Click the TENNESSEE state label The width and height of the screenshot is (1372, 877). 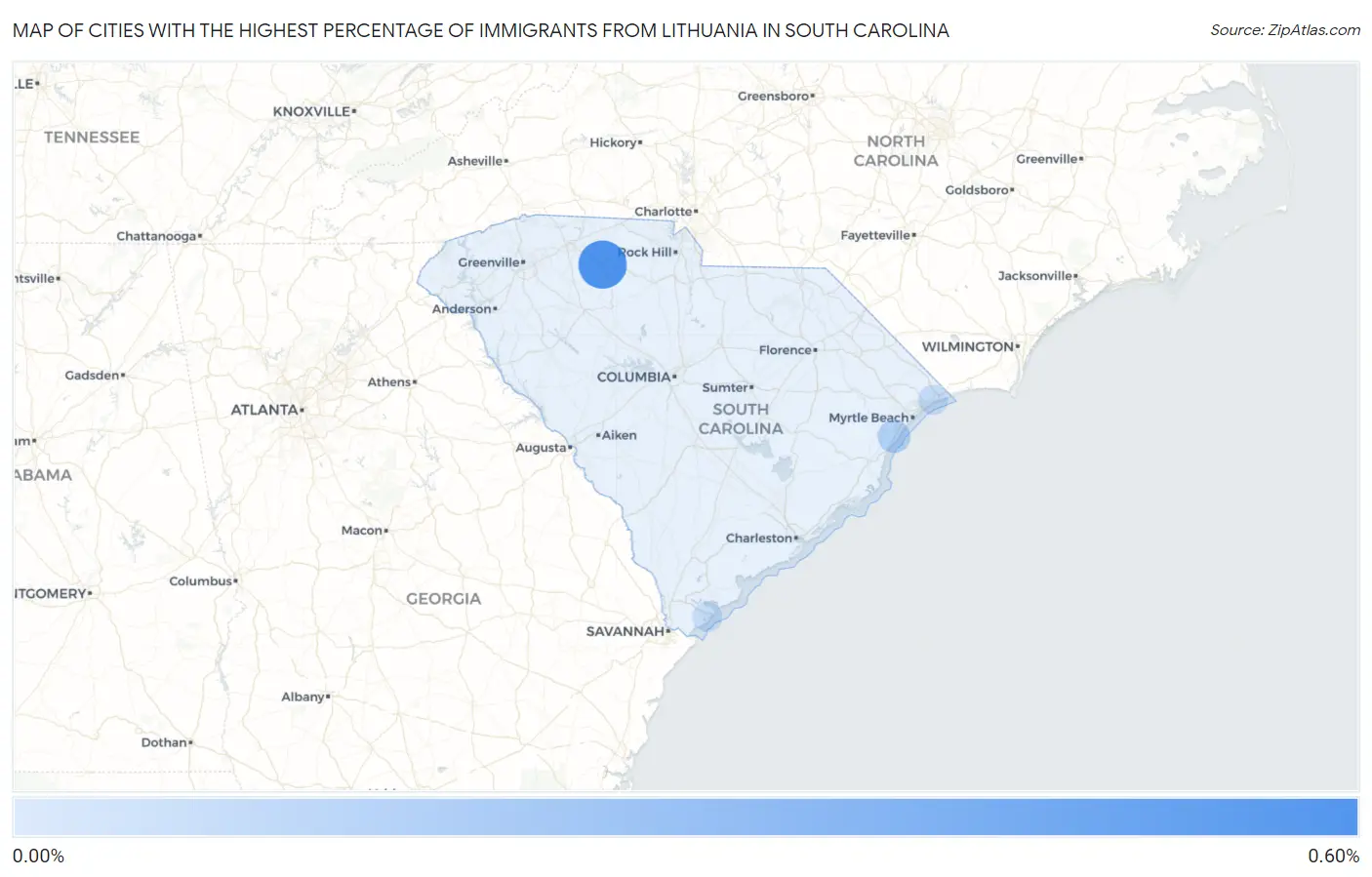[92, 138]
